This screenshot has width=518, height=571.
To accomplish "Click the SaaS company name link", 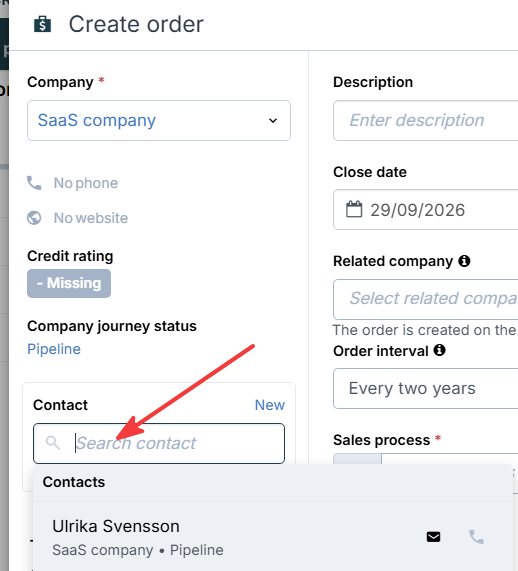I will click(97, 120).
